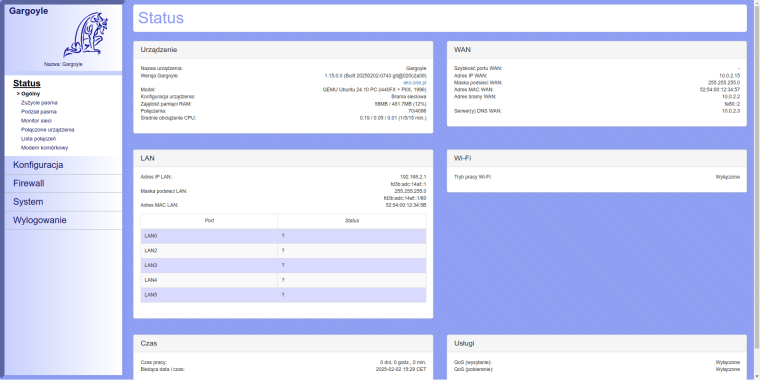Click the Czas panel header
This screenshot has width=760, height=380.
[283, 343]
